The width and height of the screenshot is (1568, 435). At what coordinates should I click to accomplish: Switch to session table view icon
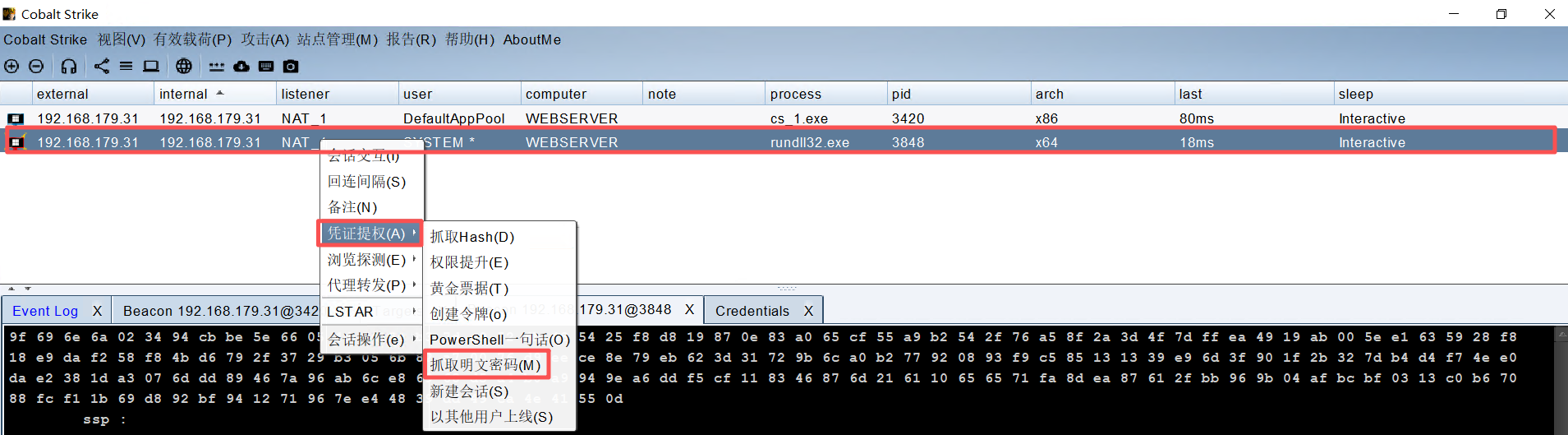tap(126, 67)
